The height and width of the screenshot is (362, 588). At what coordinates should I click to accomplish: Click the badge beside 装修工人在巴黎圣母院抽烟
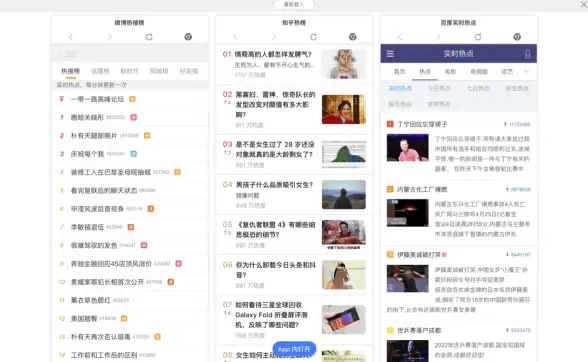[x=177, y=172]
